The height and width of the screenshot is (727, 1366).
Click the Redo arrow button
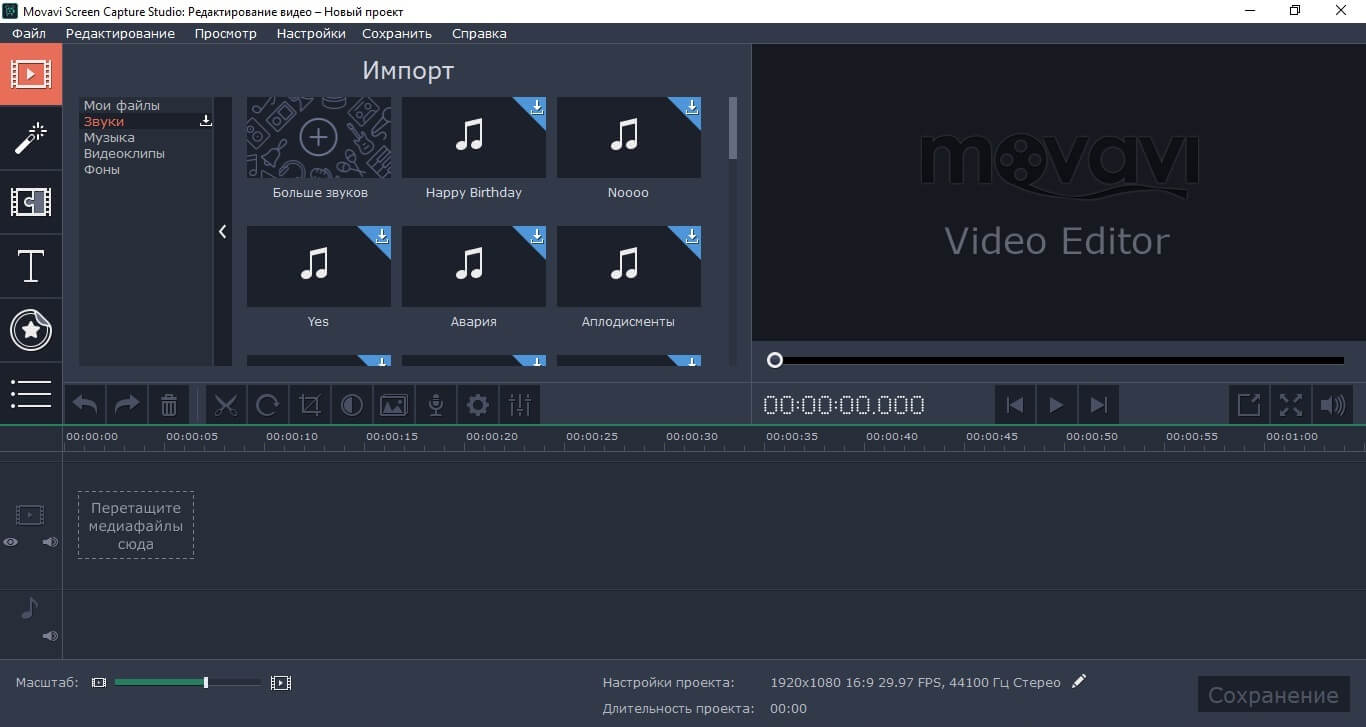(127, 405)
